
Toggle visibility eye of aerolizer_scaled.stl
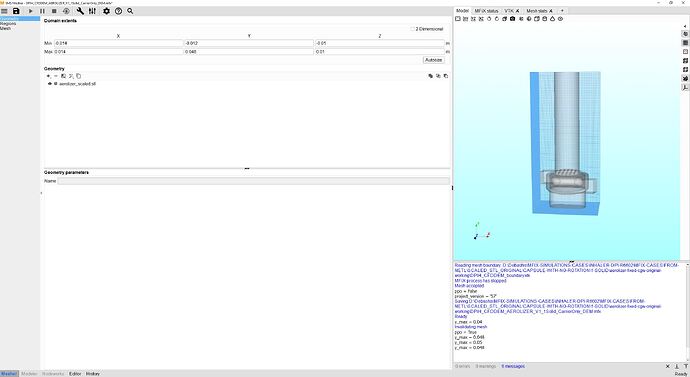[50, 84]
